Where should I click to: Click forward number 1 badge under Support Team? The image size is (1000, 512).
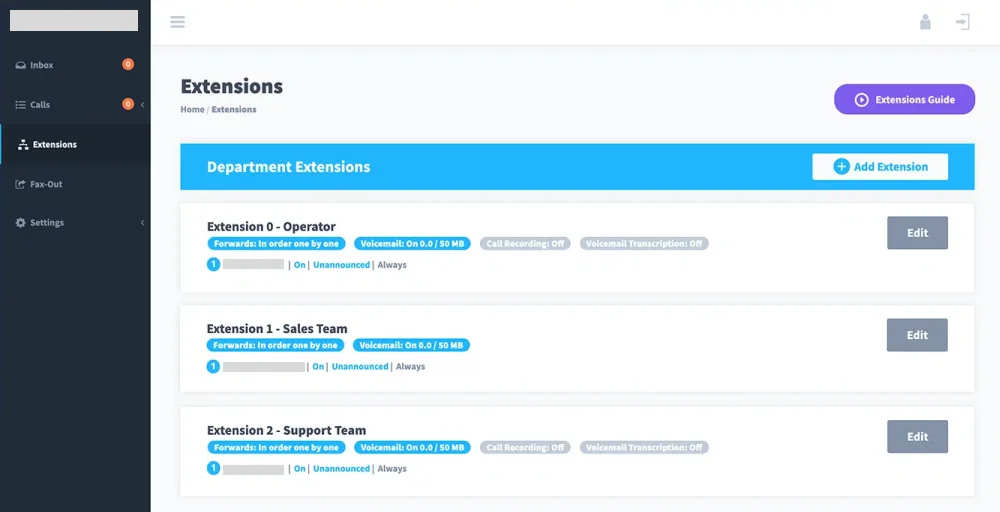214,469
